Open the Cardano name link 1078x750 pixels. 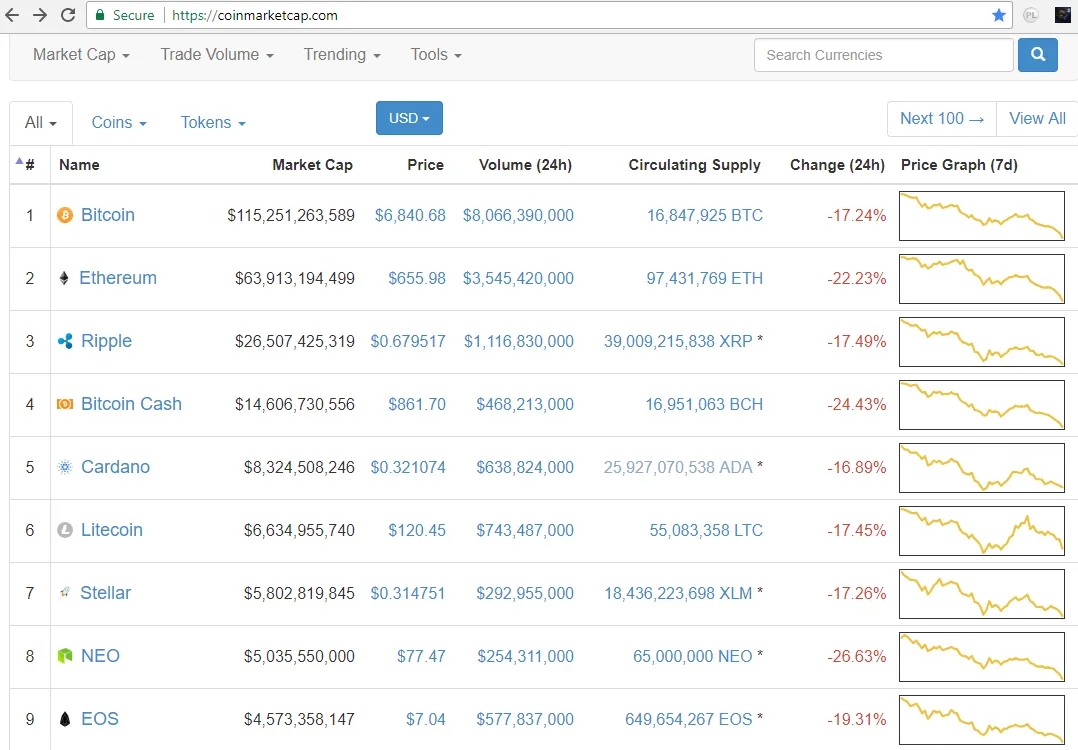(x=116, y=467)
